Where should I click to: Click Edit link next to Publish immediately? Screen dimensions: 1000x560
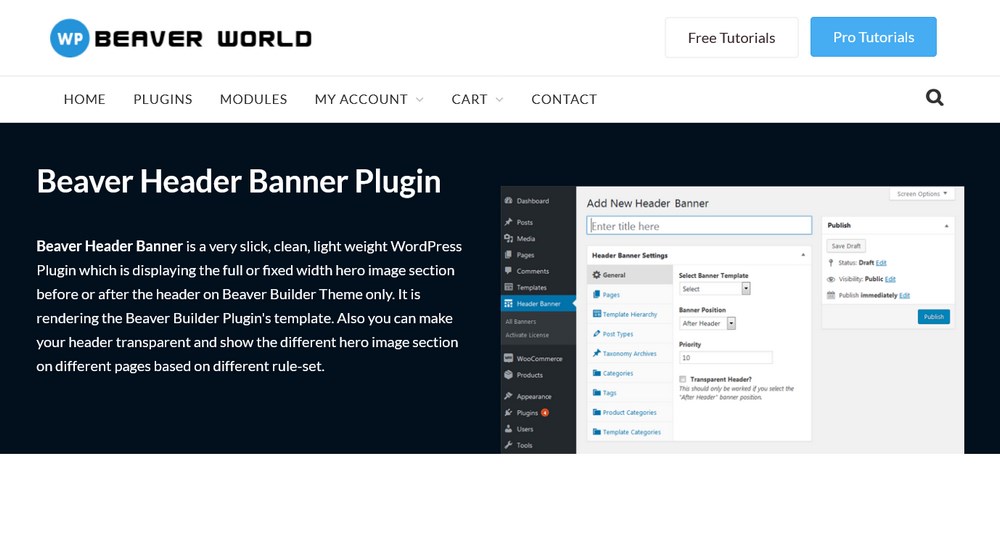pos(904,295)
